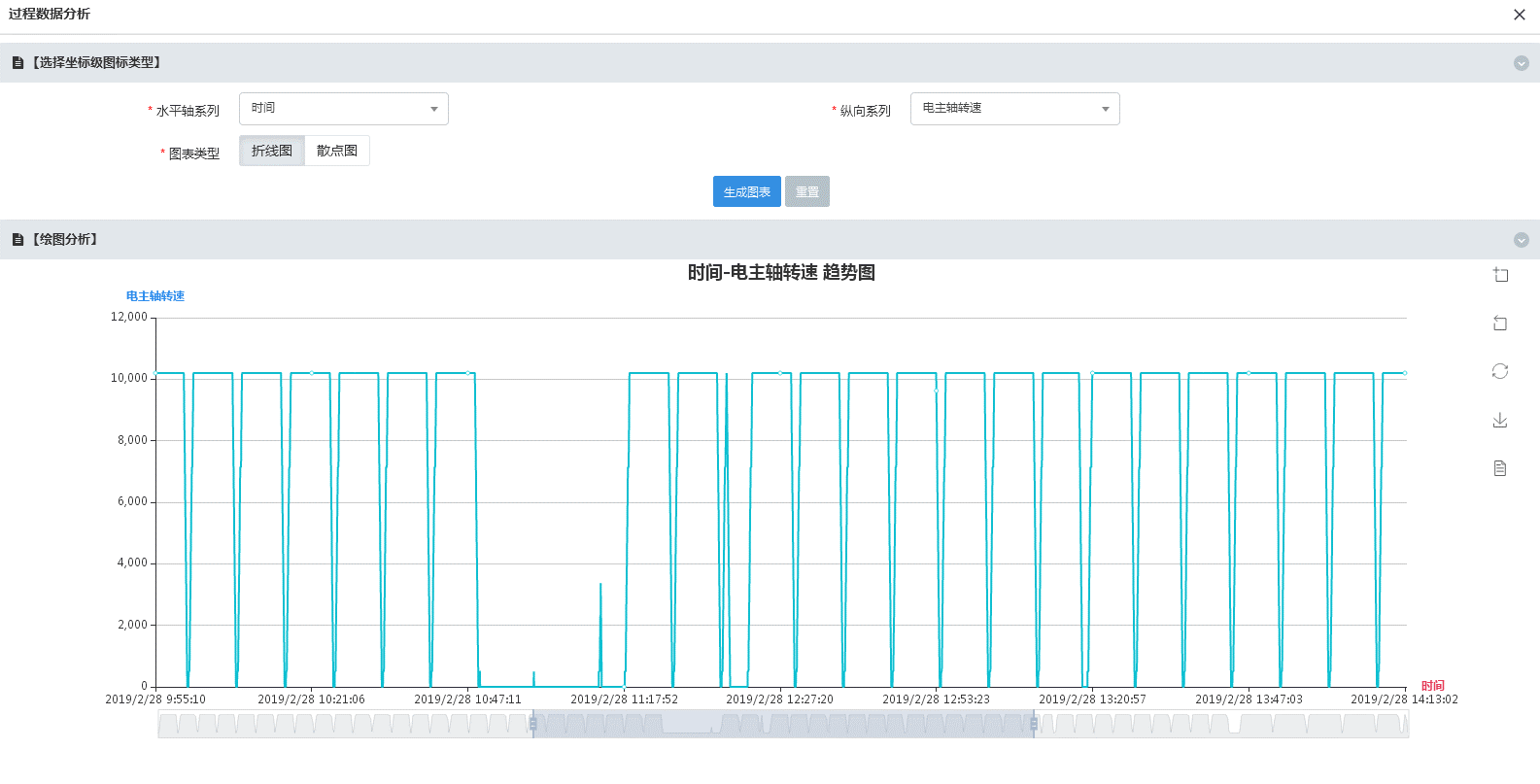Click the document icon beside 绘图分析
Viewport: 1540px width, 784px height.
coord(17,240)
